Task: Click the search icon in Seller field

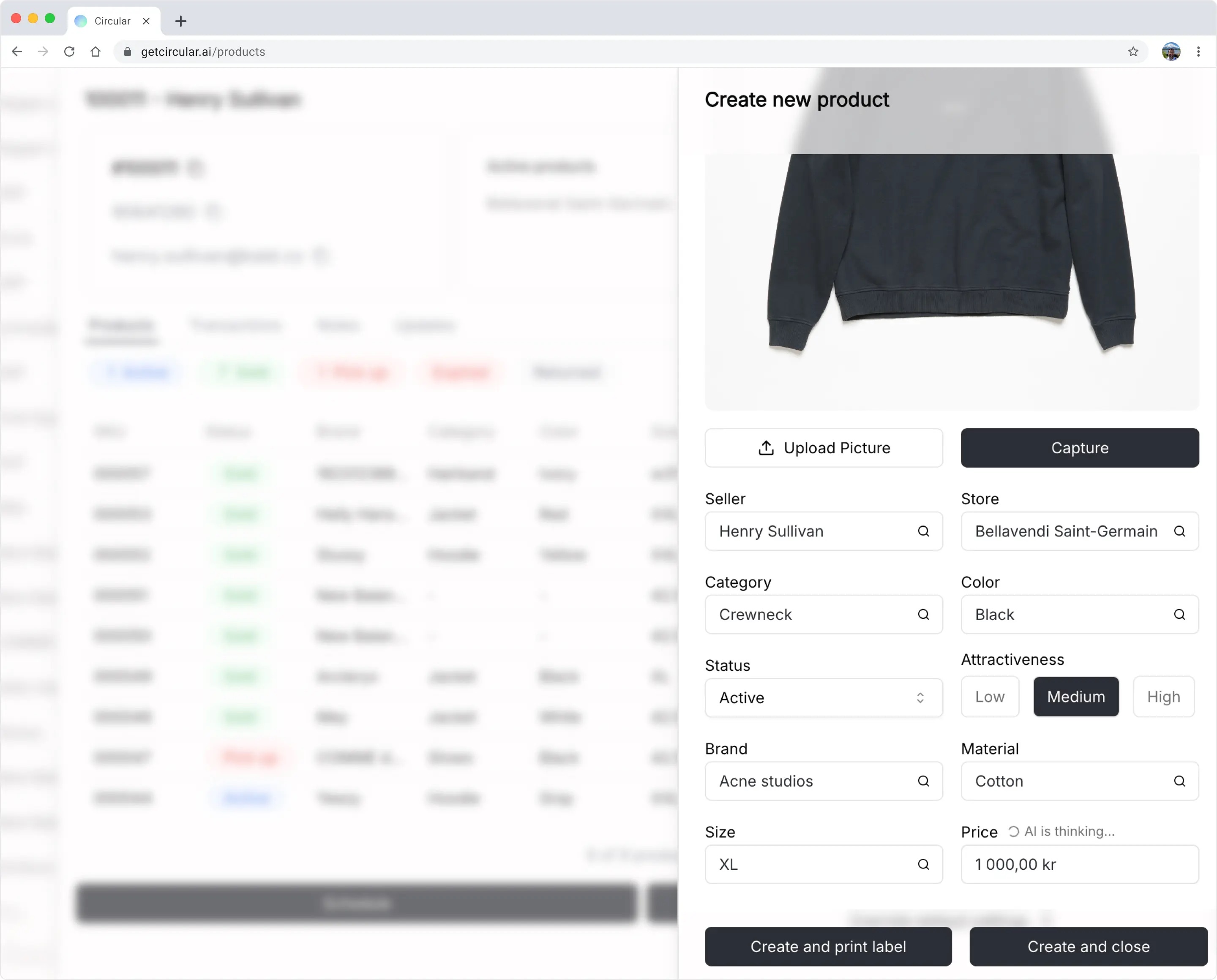Action: pyautogui.click(x=923, y=531)
